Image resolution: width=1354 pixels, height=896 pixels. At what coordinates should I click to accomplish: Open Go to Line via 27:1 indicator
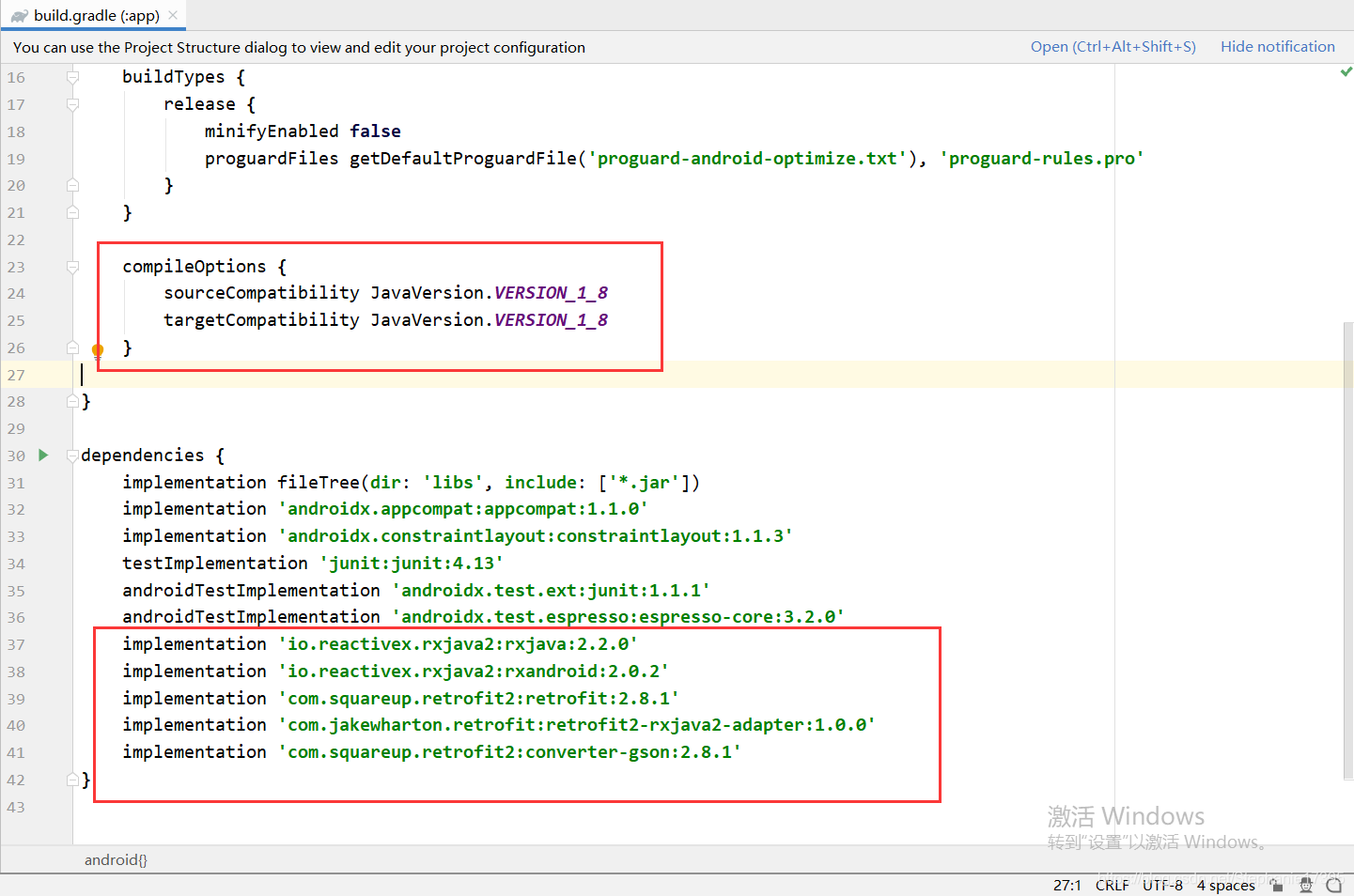pos(1067,885)
